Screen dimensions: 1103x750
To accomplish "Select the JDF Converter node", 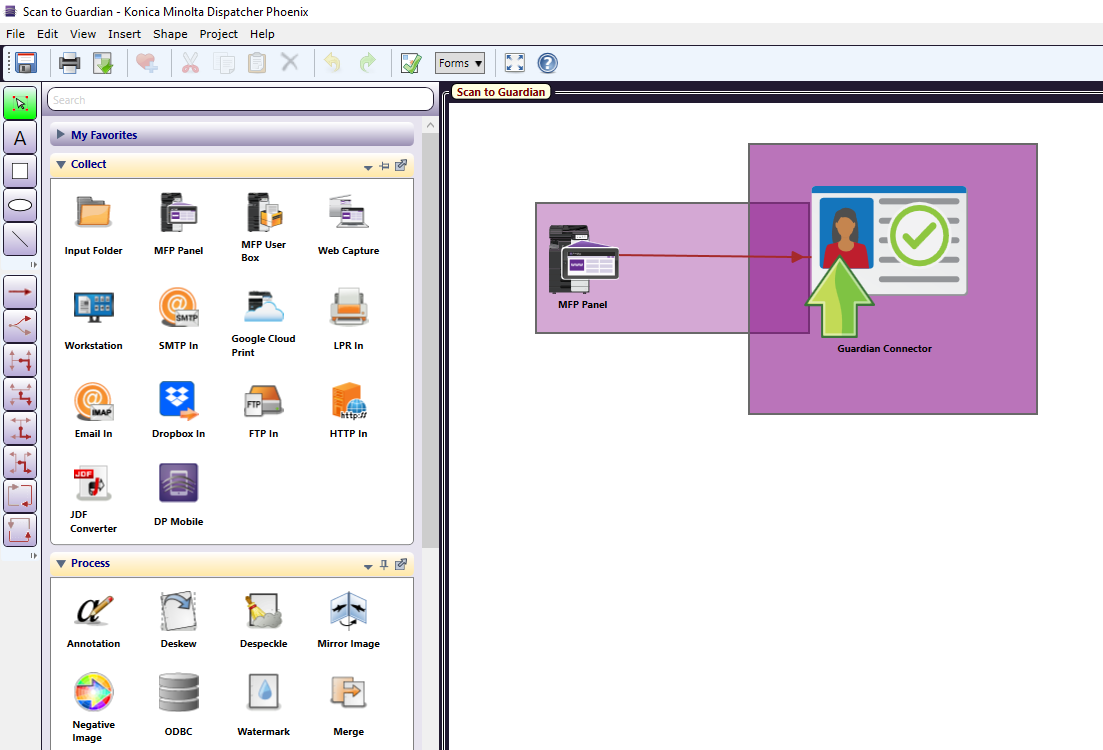I will [94, 500].
